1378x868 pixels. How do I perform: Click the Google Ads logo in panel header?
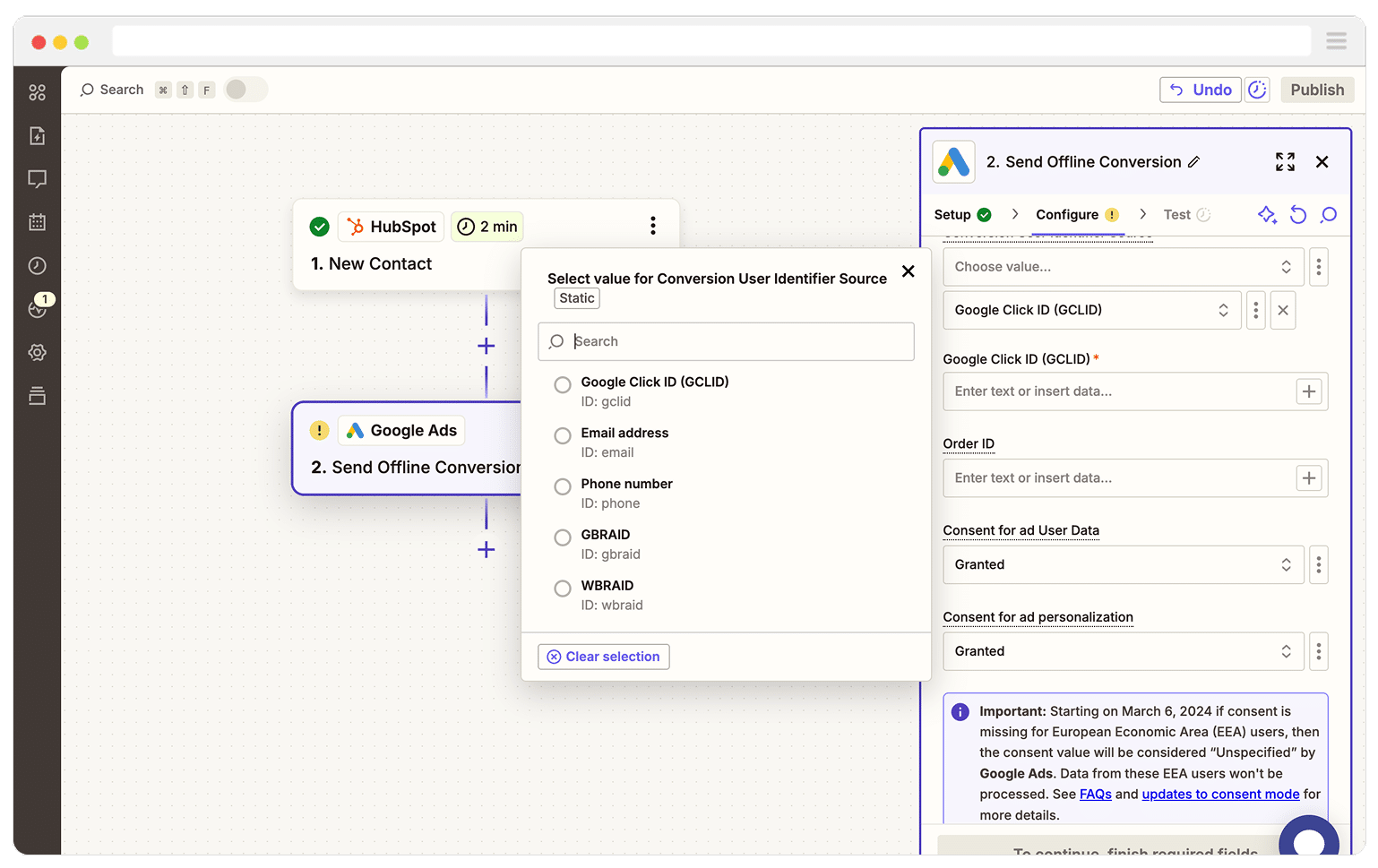pos(954,162)
